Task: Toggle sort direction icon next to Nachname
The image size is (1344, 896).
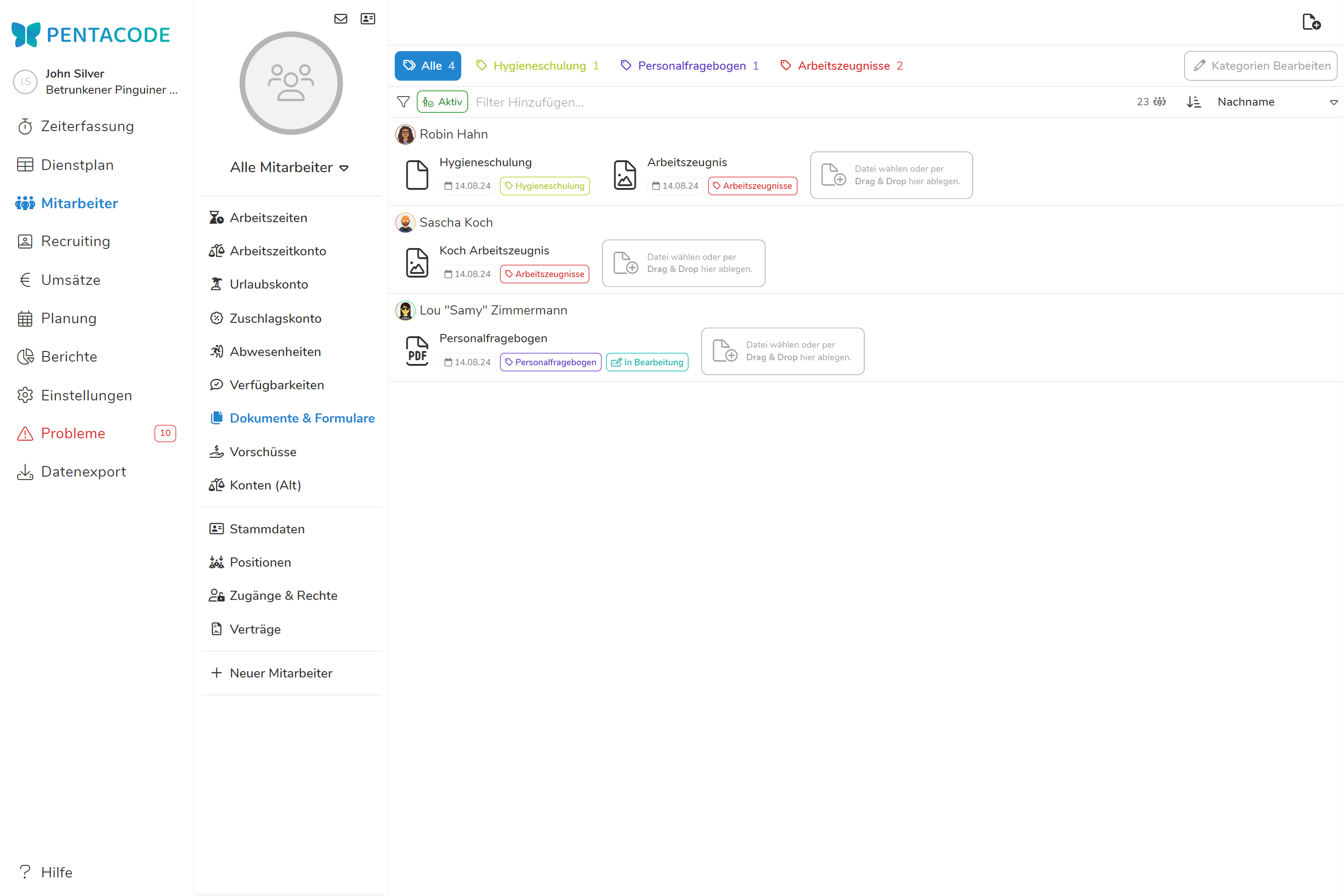Action: [x=1194, y=102]
